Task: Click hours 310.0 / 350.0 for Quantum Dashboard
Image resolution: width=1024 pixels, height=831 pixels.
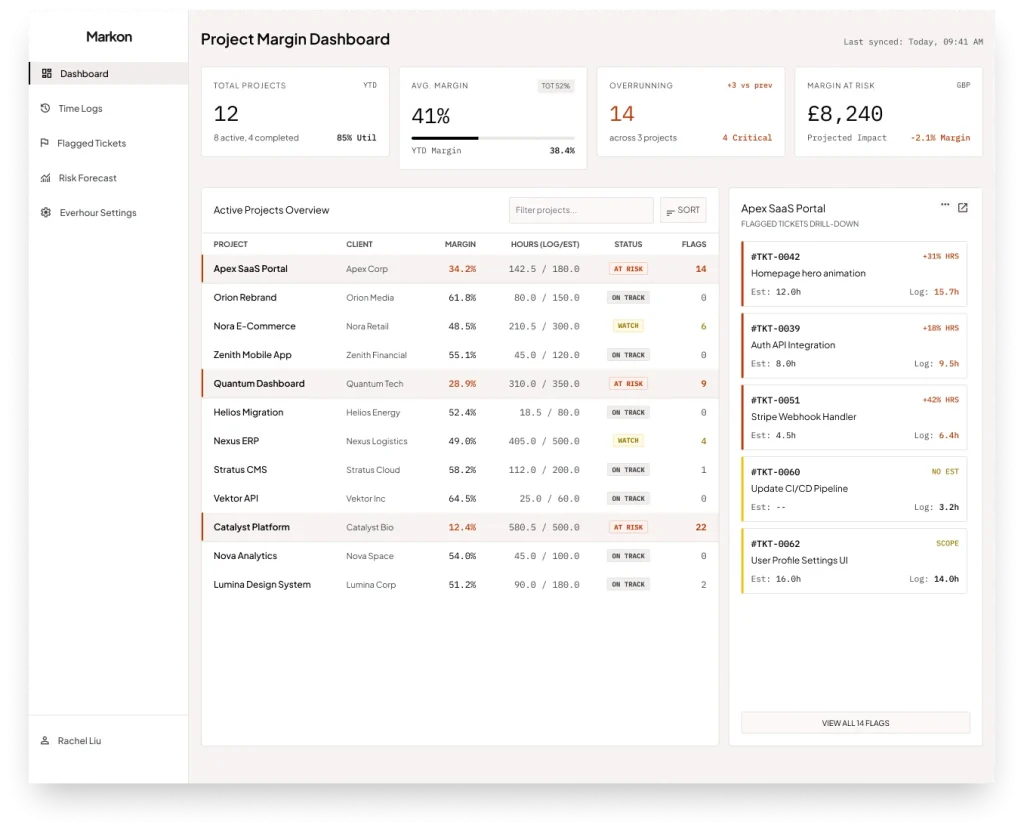Action: coord(544,383)
